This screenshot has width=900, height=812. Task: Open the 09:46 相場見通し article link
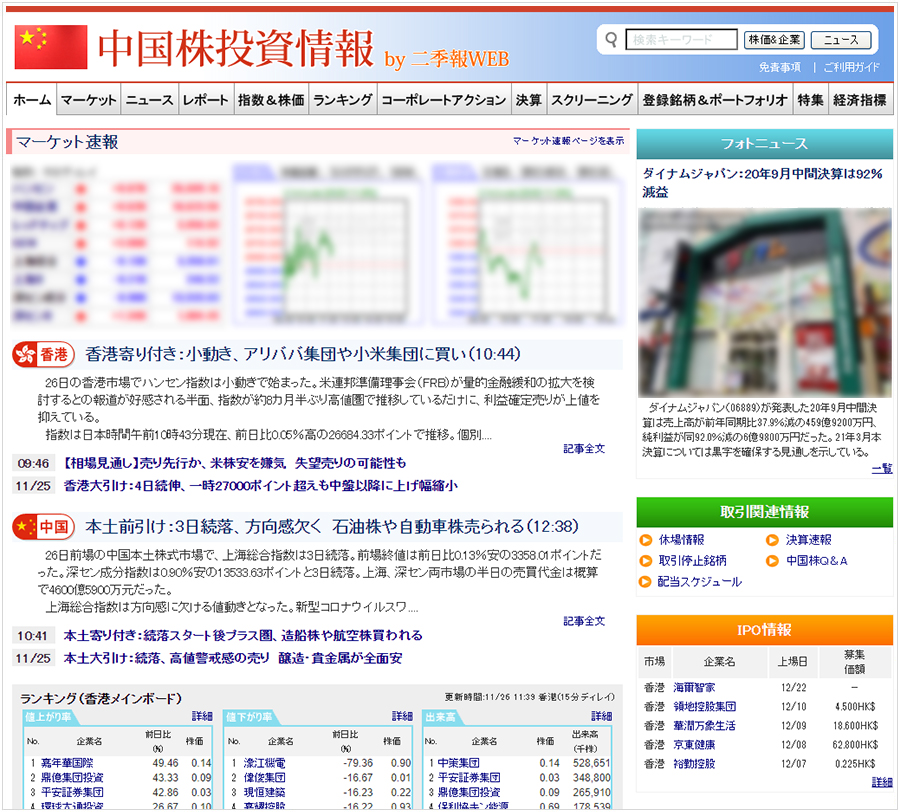tap(235, 463)
